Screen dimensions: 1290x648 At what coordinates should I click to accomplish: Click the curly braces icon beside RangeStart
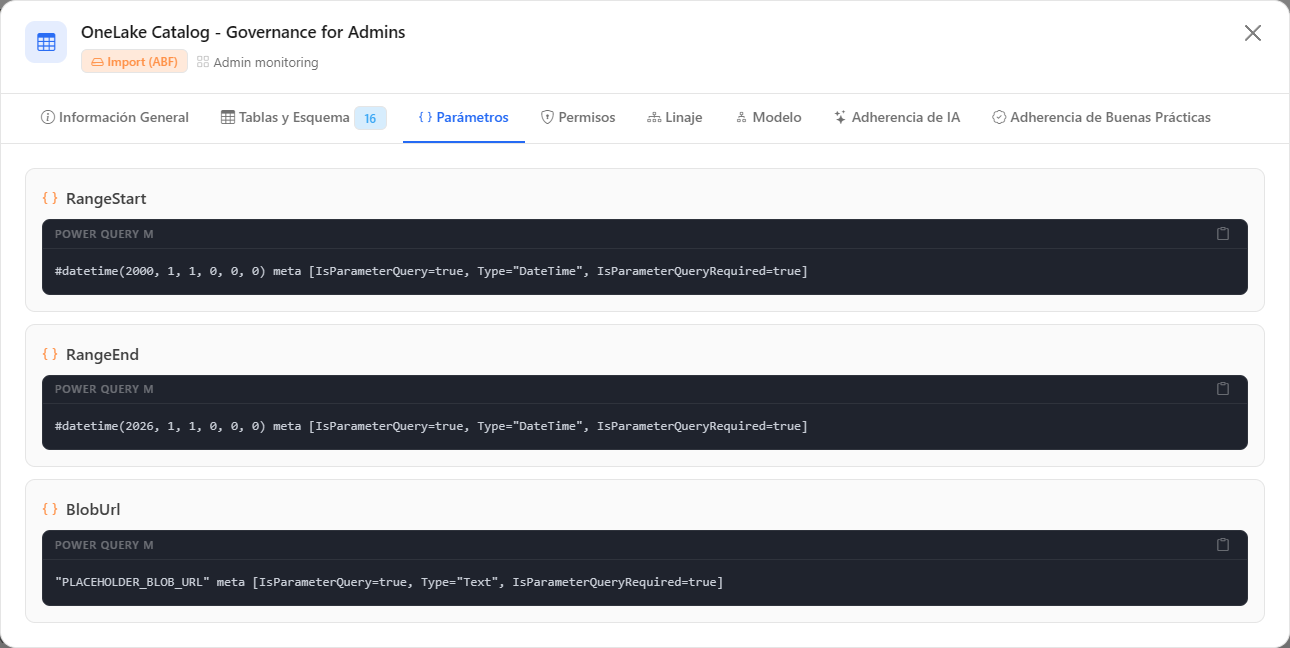[50, 198]
